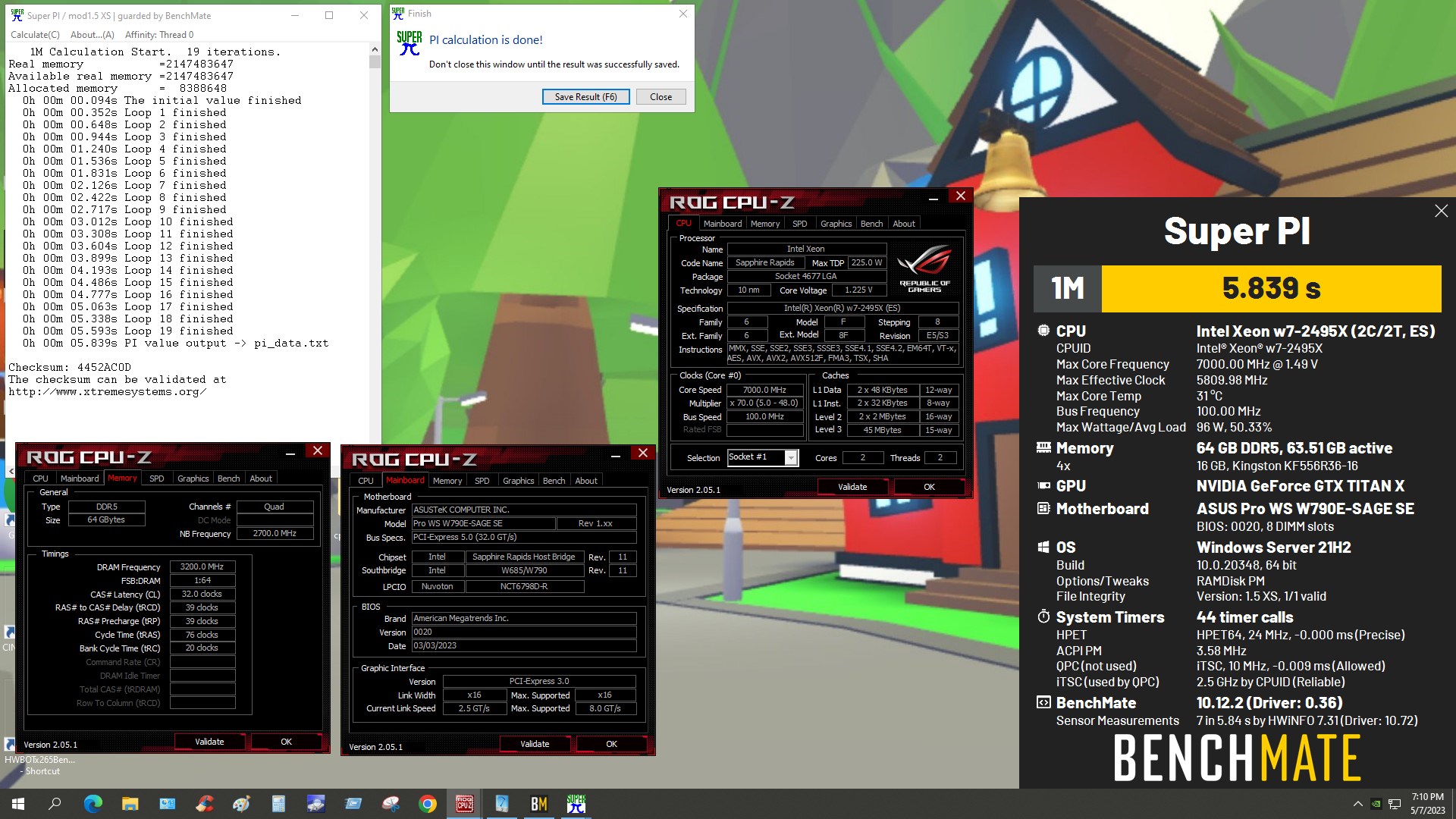
Task: Click the Super PI window title icon
Action: click(17, 15)
